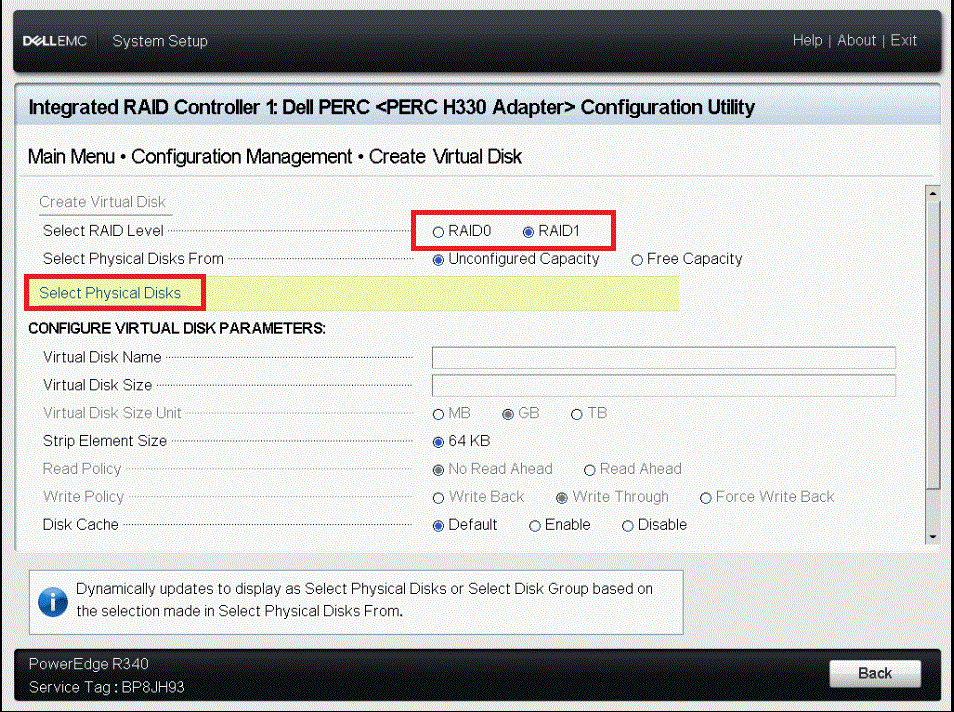This screenshot has width=954, height=712.
Task: Open the Help link
Action: pos(807,40)
